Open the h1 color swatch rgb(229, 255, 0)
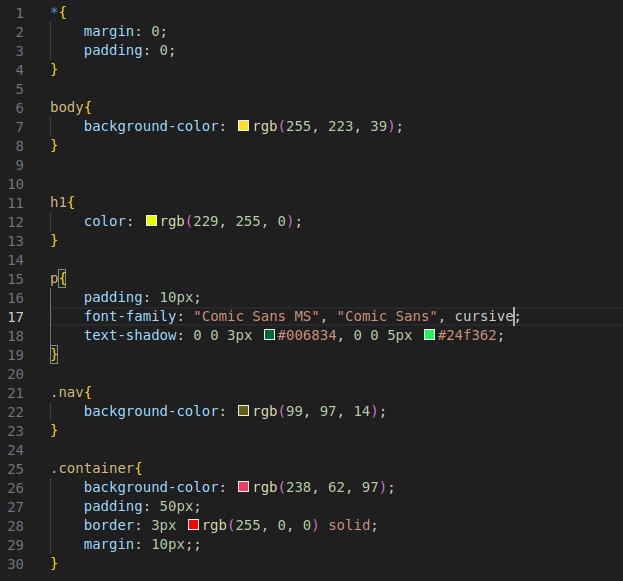The height and width of the screenshot is (581, 623). (x=151, y=221)
